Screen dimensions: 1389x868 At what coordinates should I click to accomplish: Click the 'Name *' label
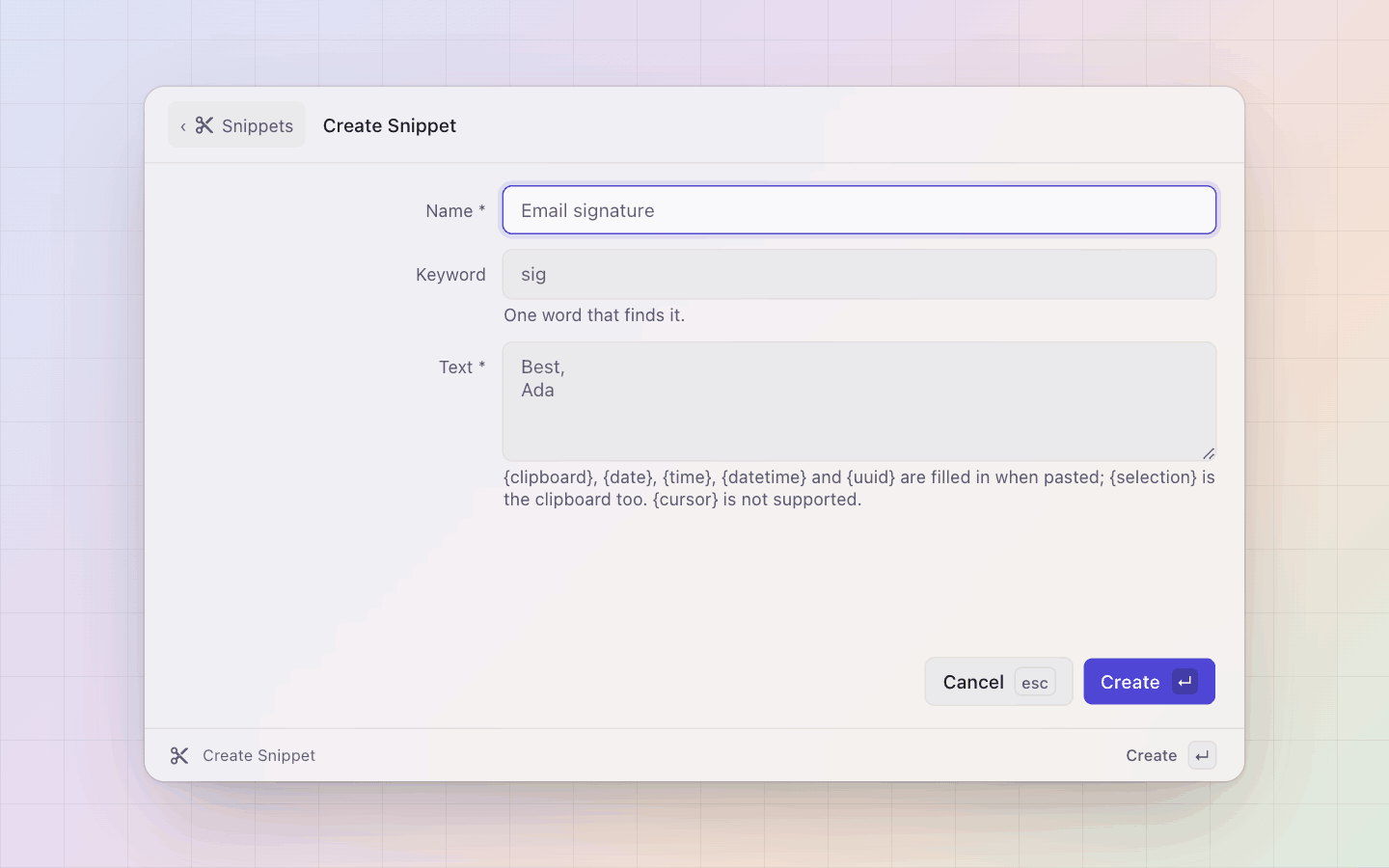455,210
